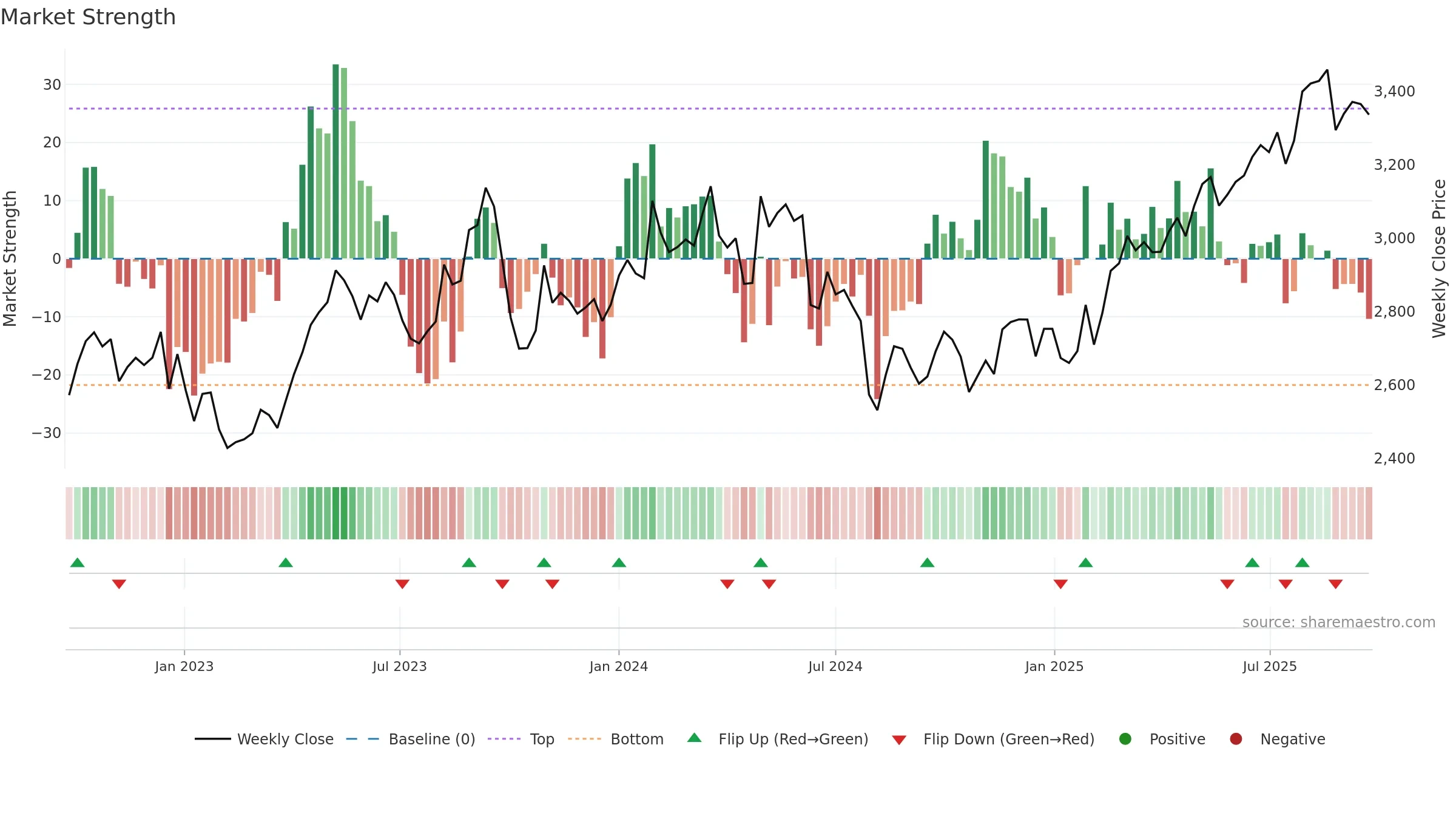Click the Jul 2025 x-axis label
The width and height of the screenshot is (1456, 819).
pos(1270,666)
